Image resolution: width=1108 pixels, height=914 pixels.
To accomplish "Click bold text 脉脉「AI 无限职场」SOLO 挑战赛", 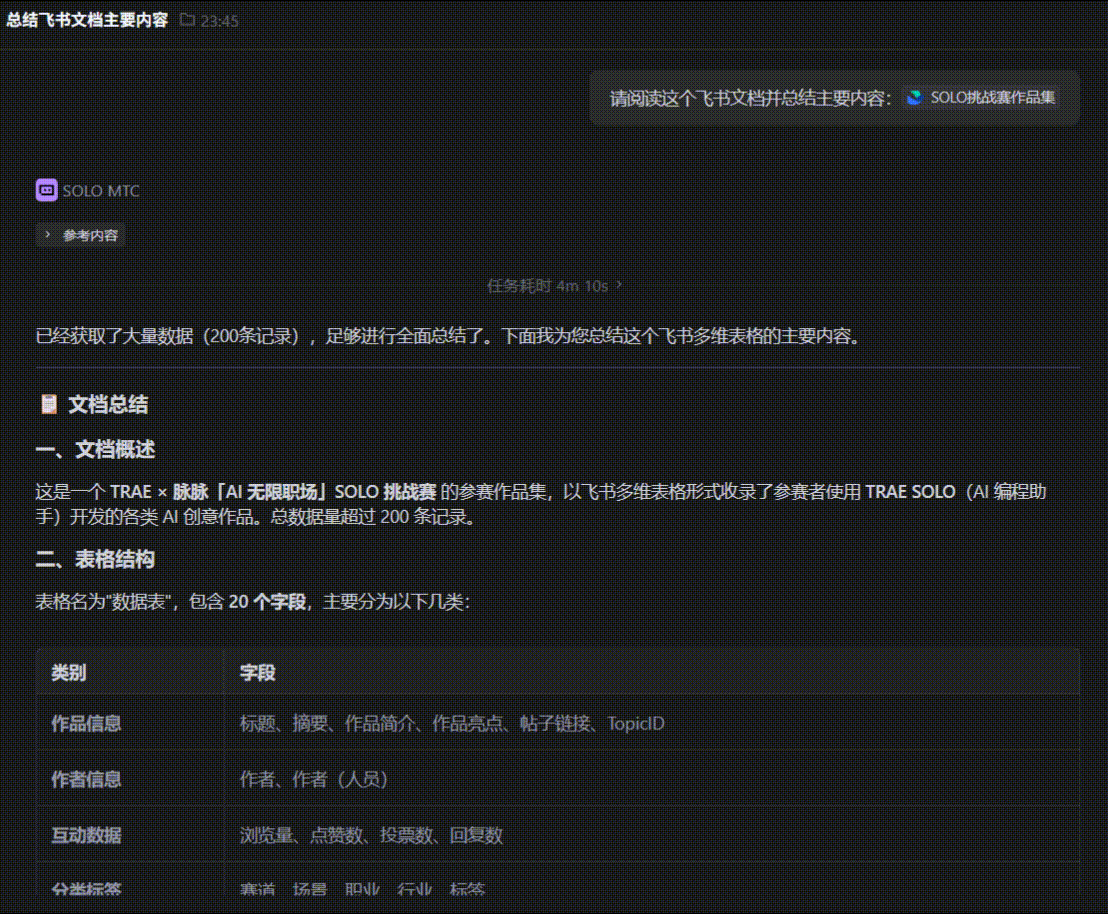I will 305,492.
